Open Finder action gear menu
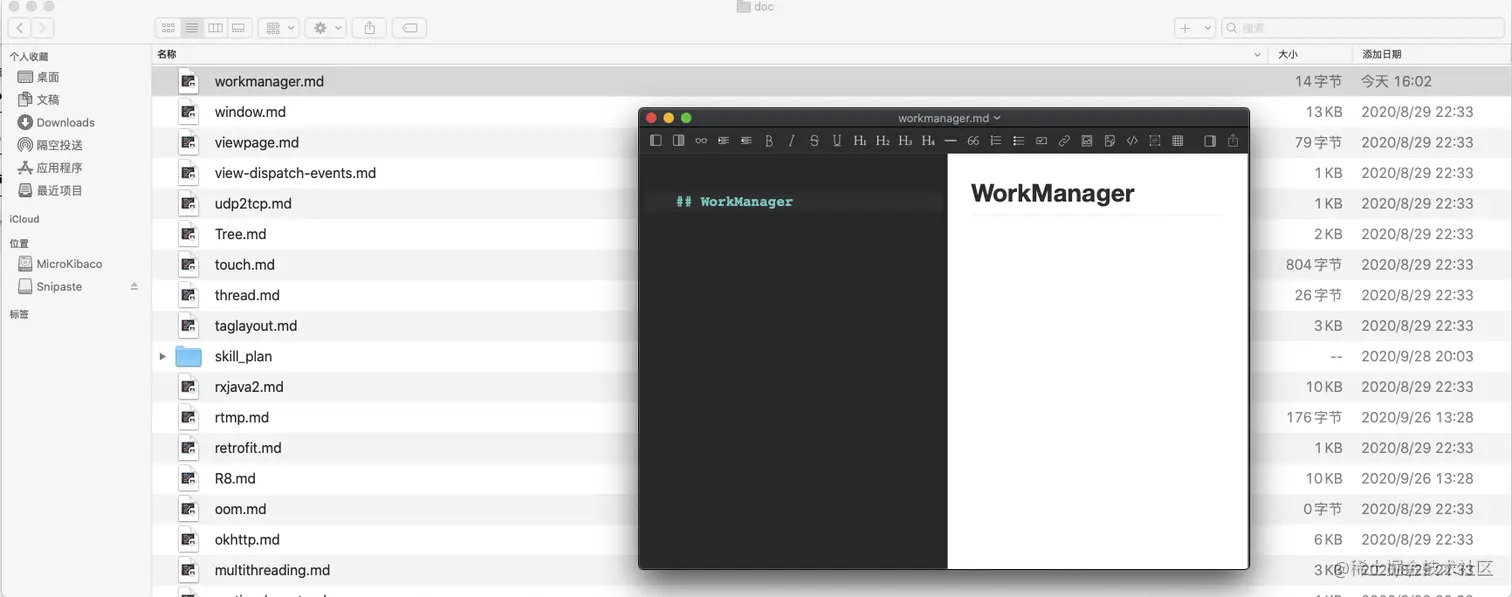The image size is (1512, 597). [x=326, y=28]
